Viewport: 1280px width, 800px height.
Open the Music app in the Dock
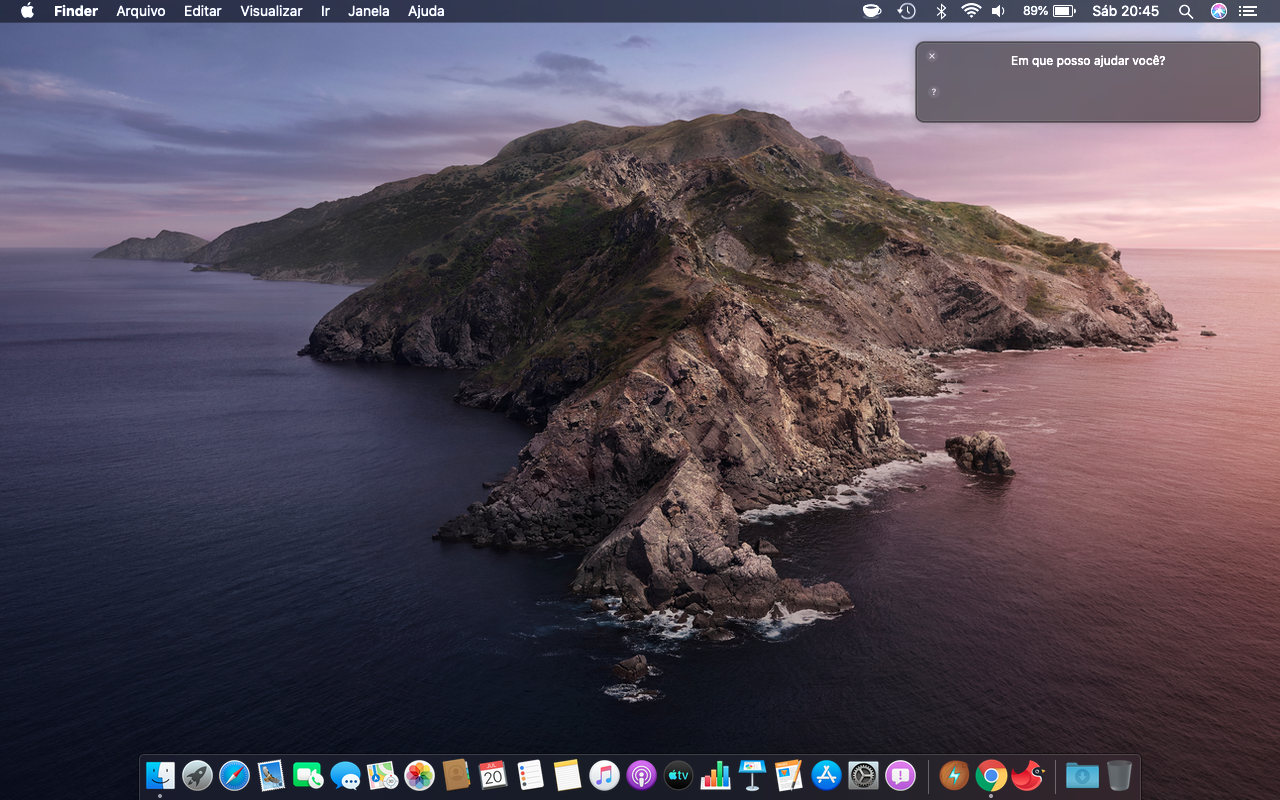click(604, 775)
